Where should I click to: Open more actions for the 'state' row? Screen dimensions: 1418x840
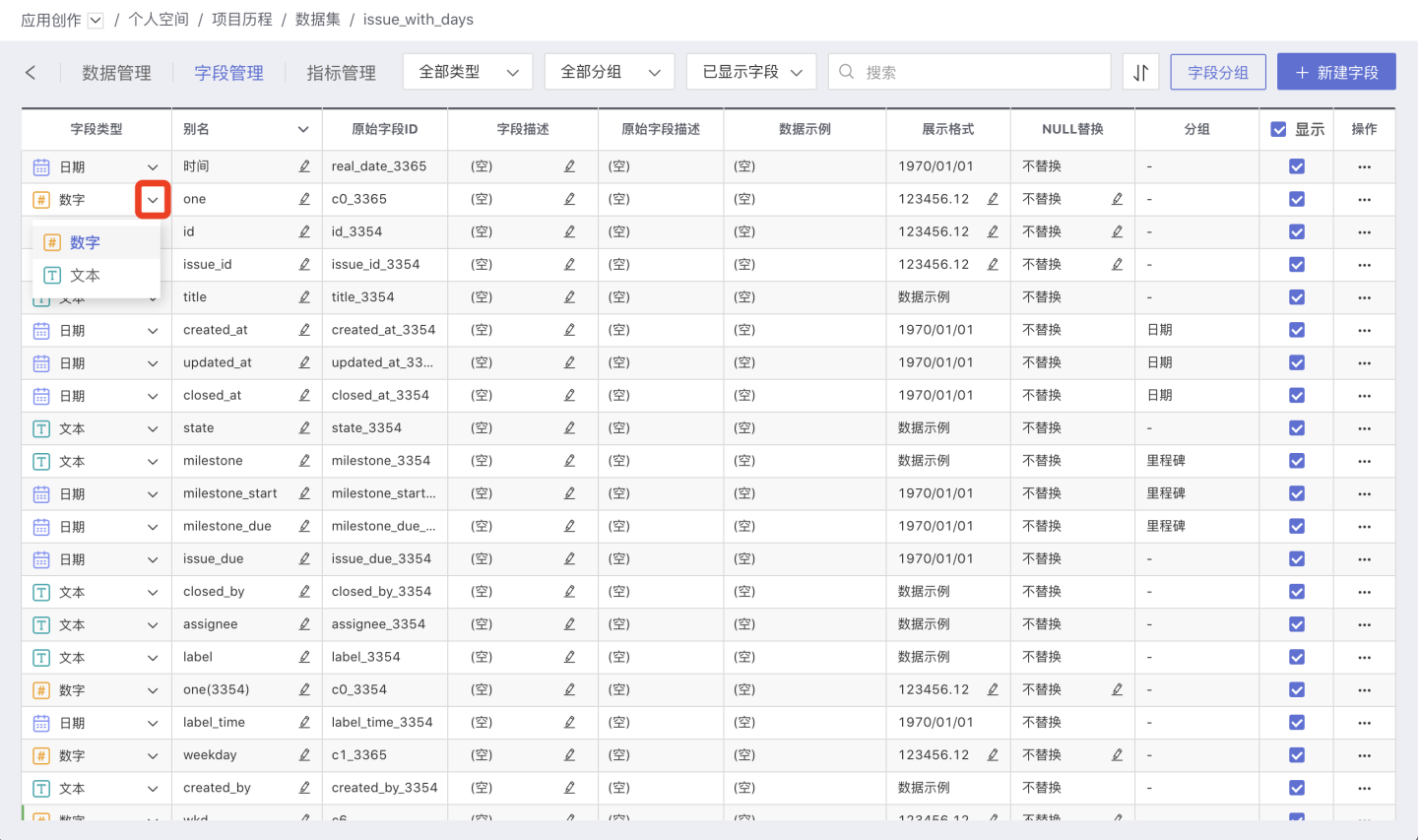point(1364,428)
